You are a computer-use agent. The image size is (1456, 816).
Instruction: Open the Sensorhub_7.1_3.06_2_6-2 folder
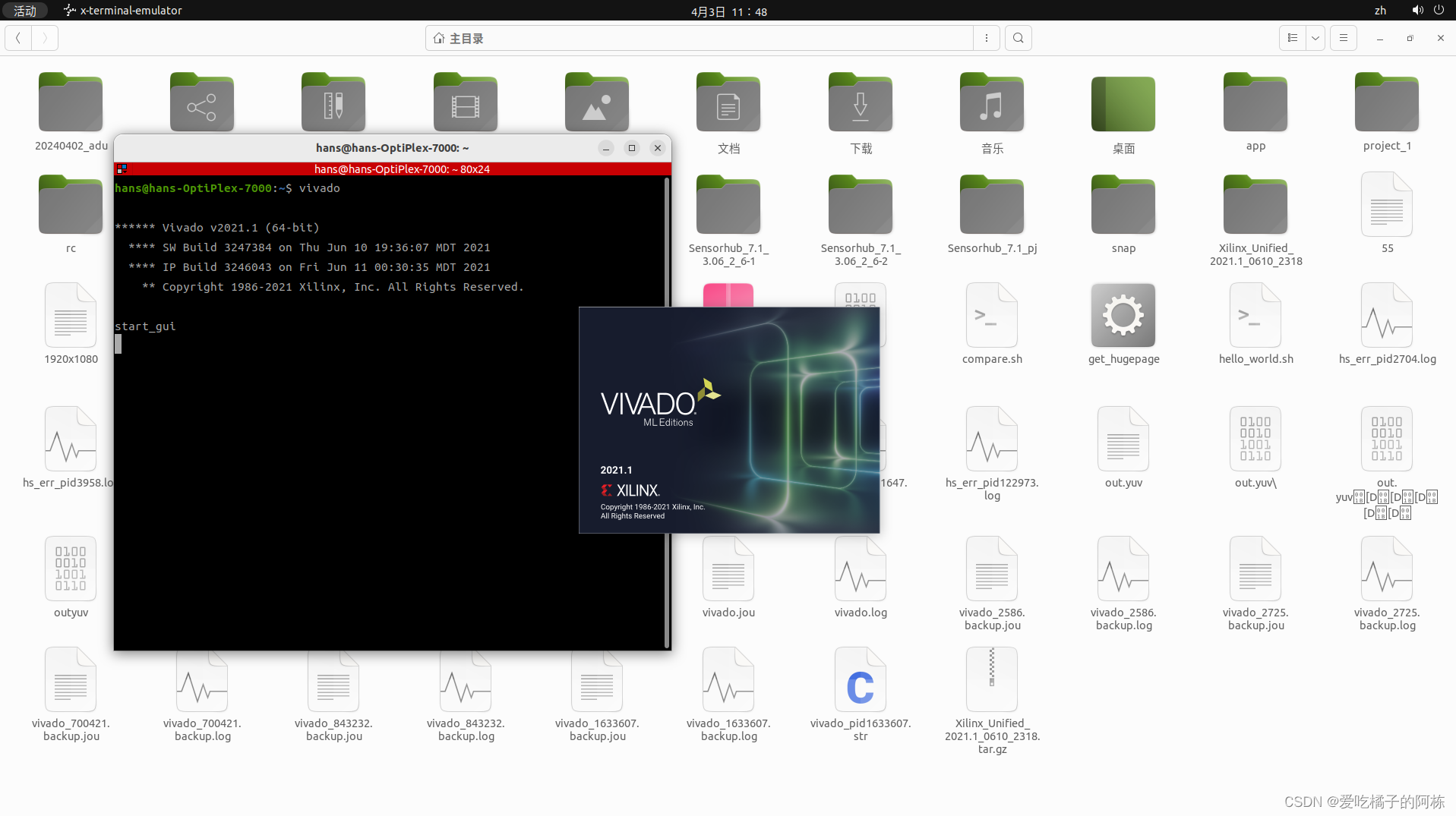click(860, 206)
